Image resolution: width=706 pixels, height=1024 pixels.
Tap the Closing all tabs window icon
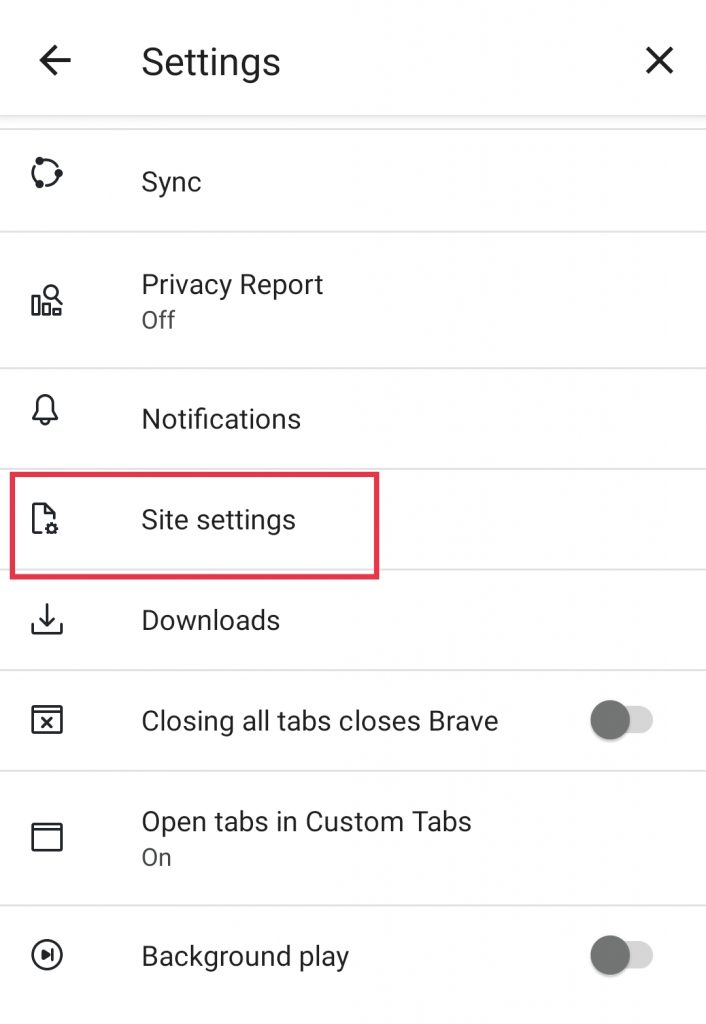point(47,720)
